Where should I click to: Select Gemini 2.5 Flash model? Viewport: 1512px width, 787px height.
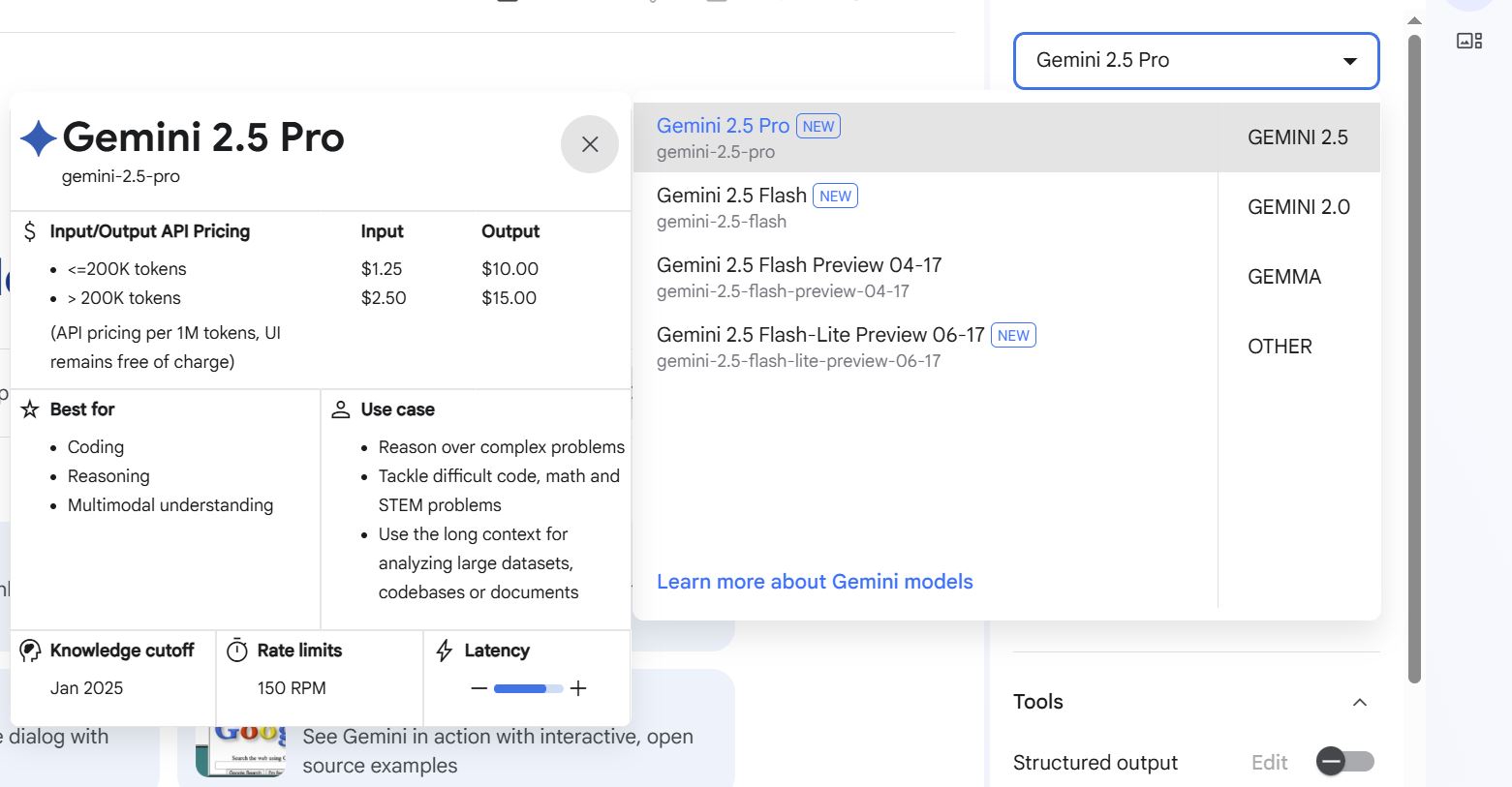point(731,196)
